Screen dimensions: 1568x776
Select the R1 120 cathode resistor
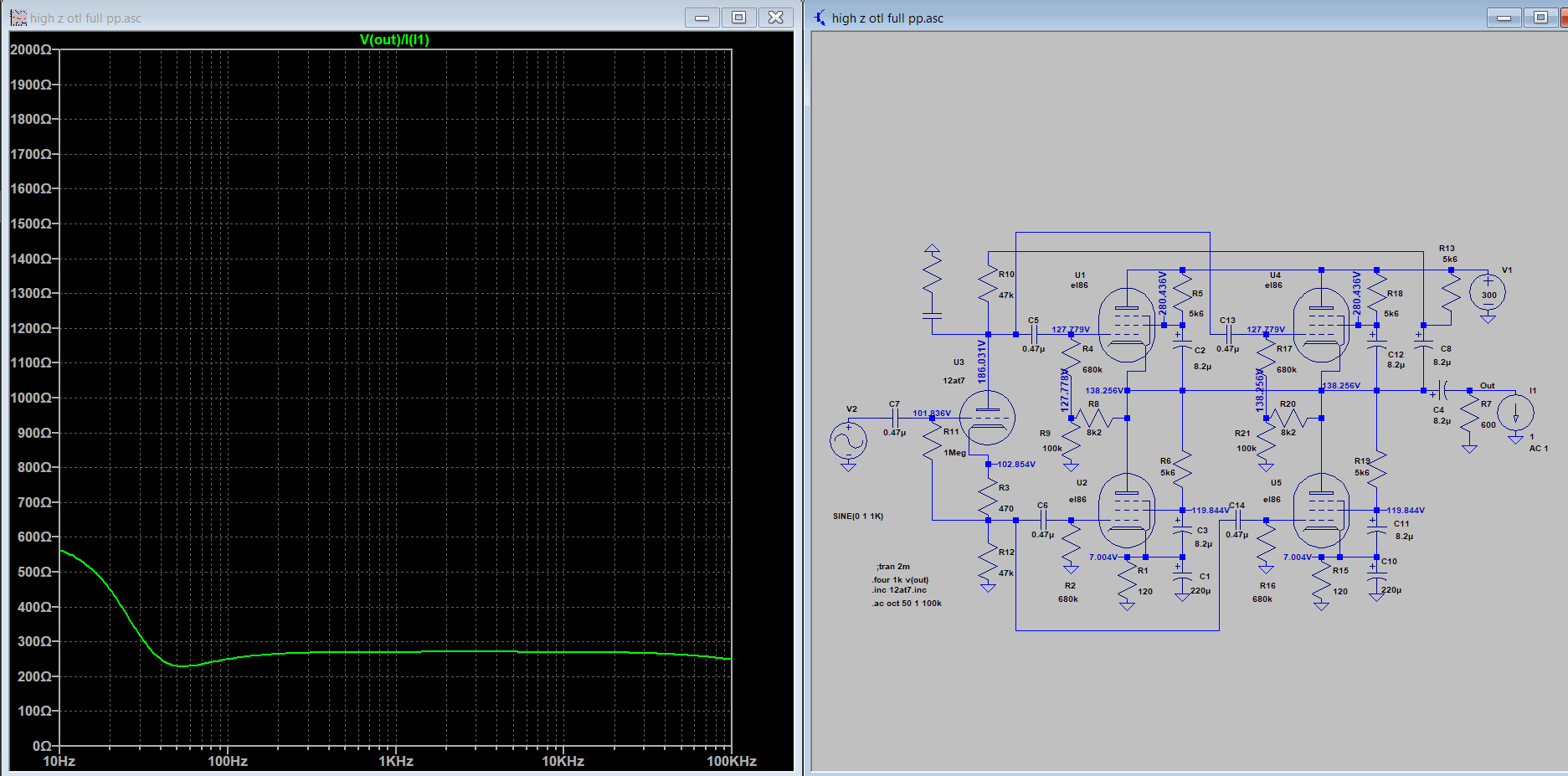(x=1127, y=581)
